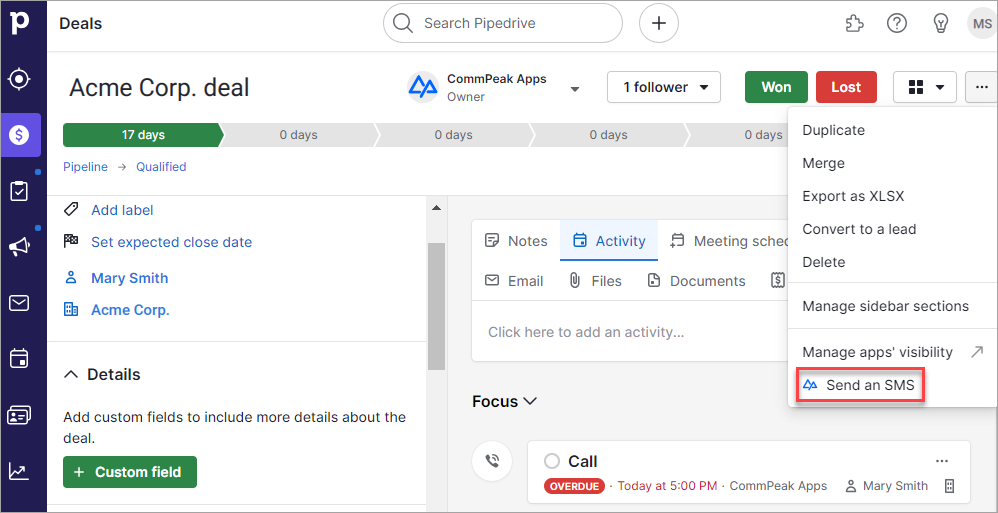Click the Acme Corp. deal title
This screenshot has width=998, height=513.
[x=159, y=88]
